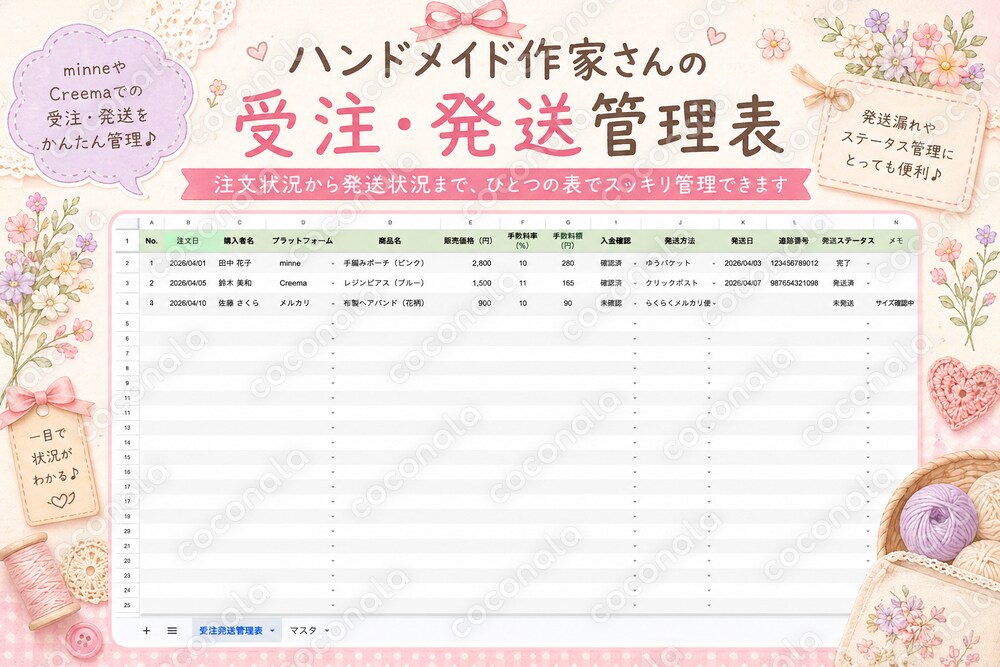Click the price cell 1,500

pyautogui.click(x=482, y=283)
